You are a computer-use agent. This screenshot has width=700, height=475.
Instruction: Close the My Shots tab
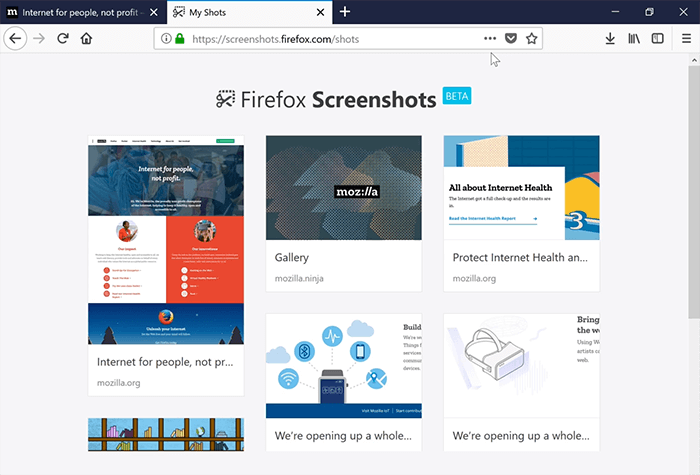pos(320,12)
